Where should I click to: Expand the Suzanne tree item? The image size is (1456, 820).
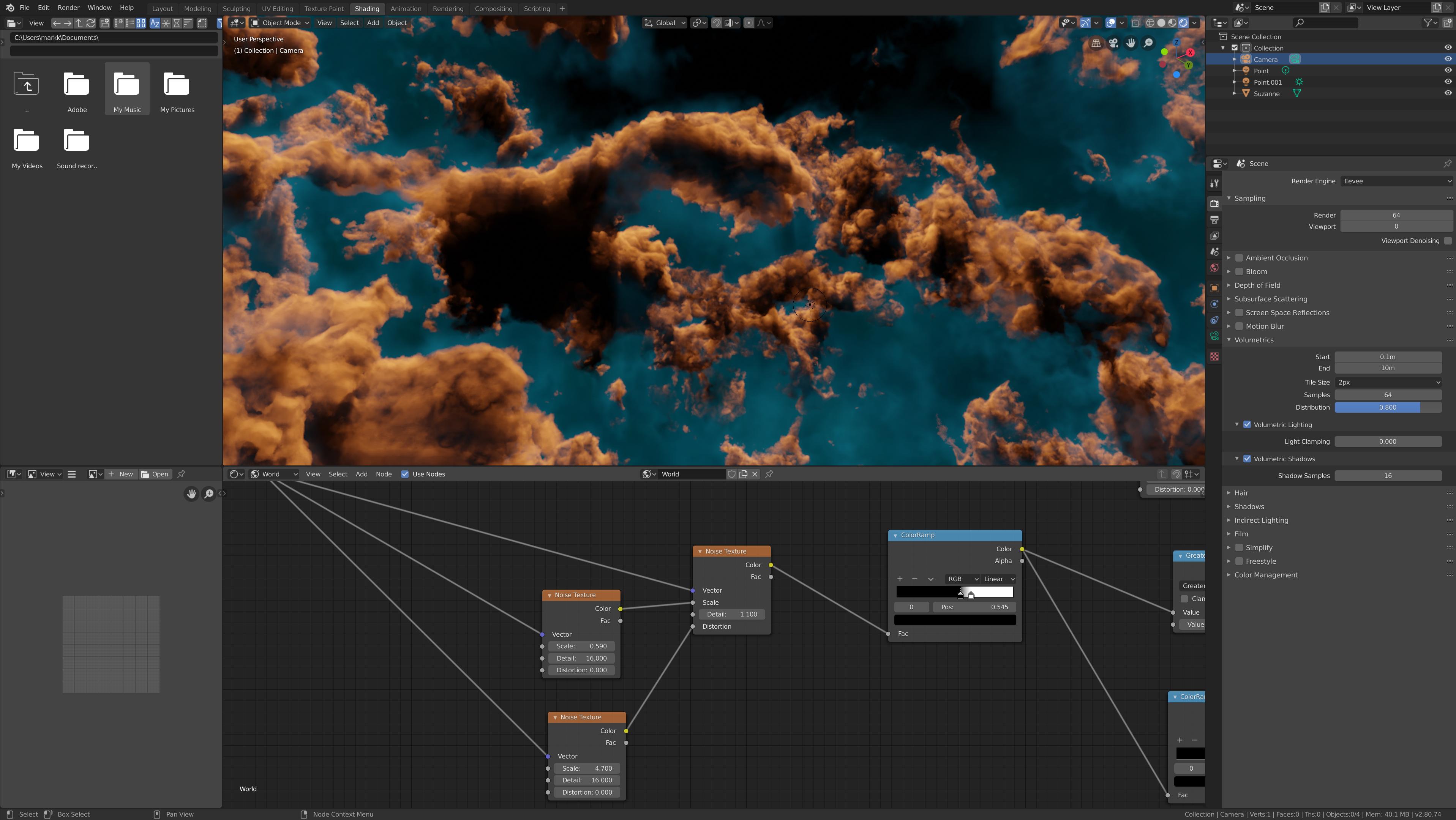(x=1235, y=93)
